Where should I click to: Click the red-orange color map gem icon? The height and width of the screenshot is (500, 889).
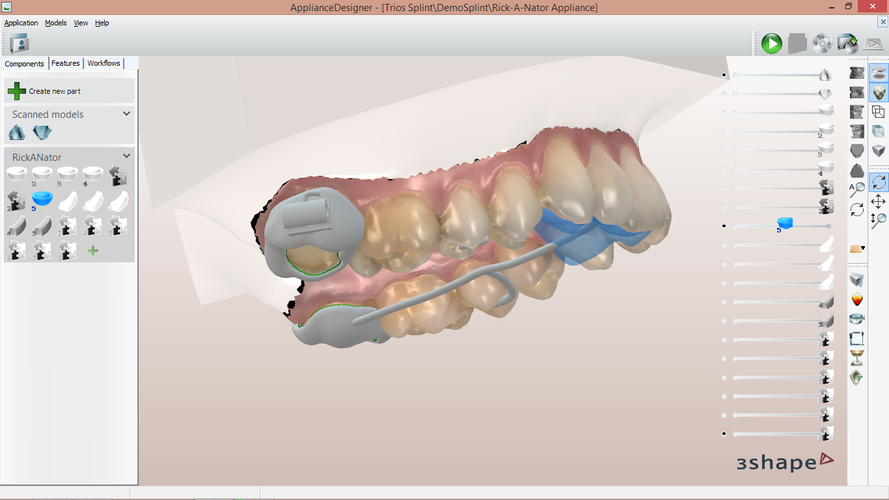pyautogui.click(x=857, y=299)
